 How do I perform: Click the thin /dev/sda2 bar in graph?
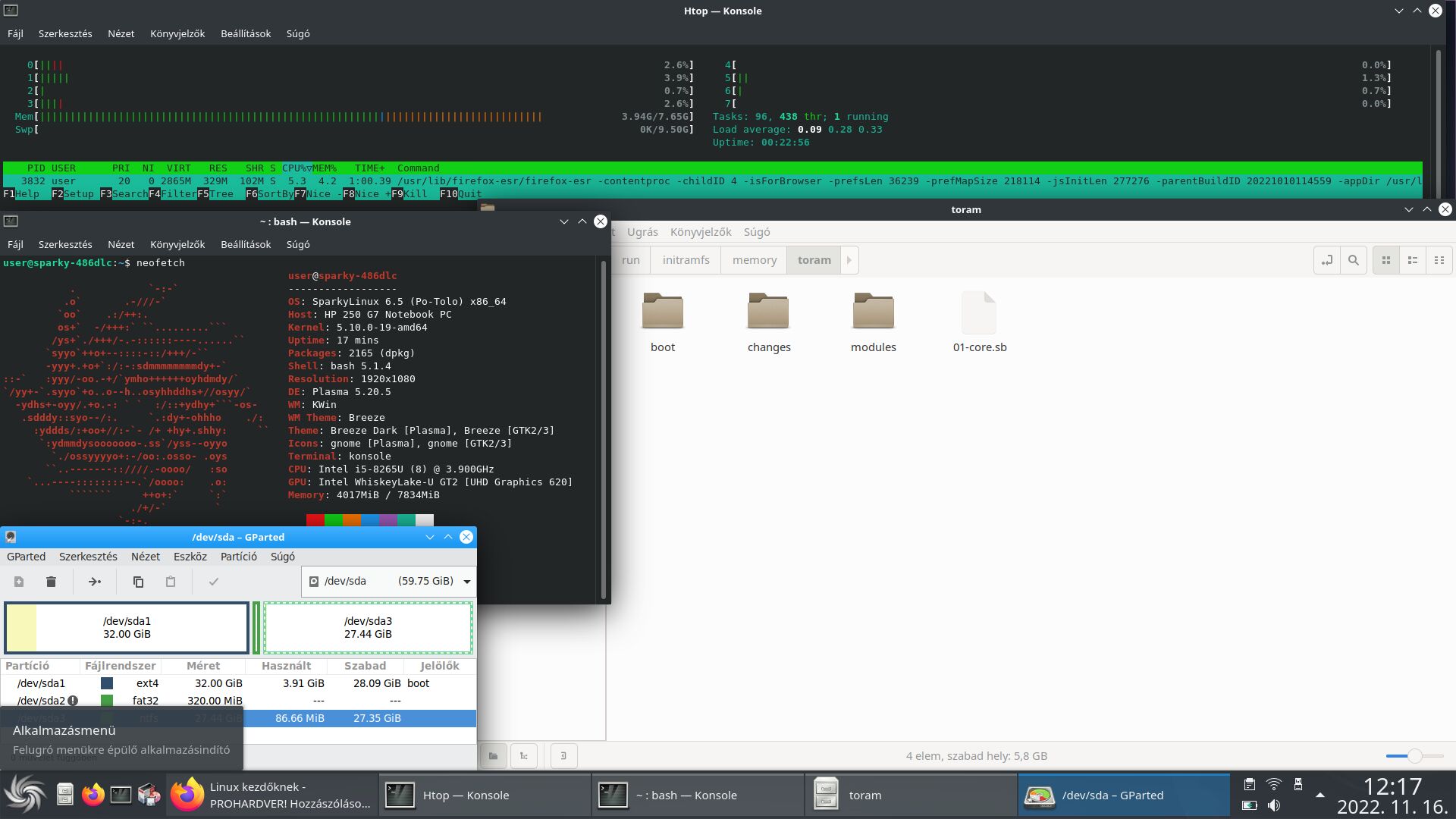256,627
